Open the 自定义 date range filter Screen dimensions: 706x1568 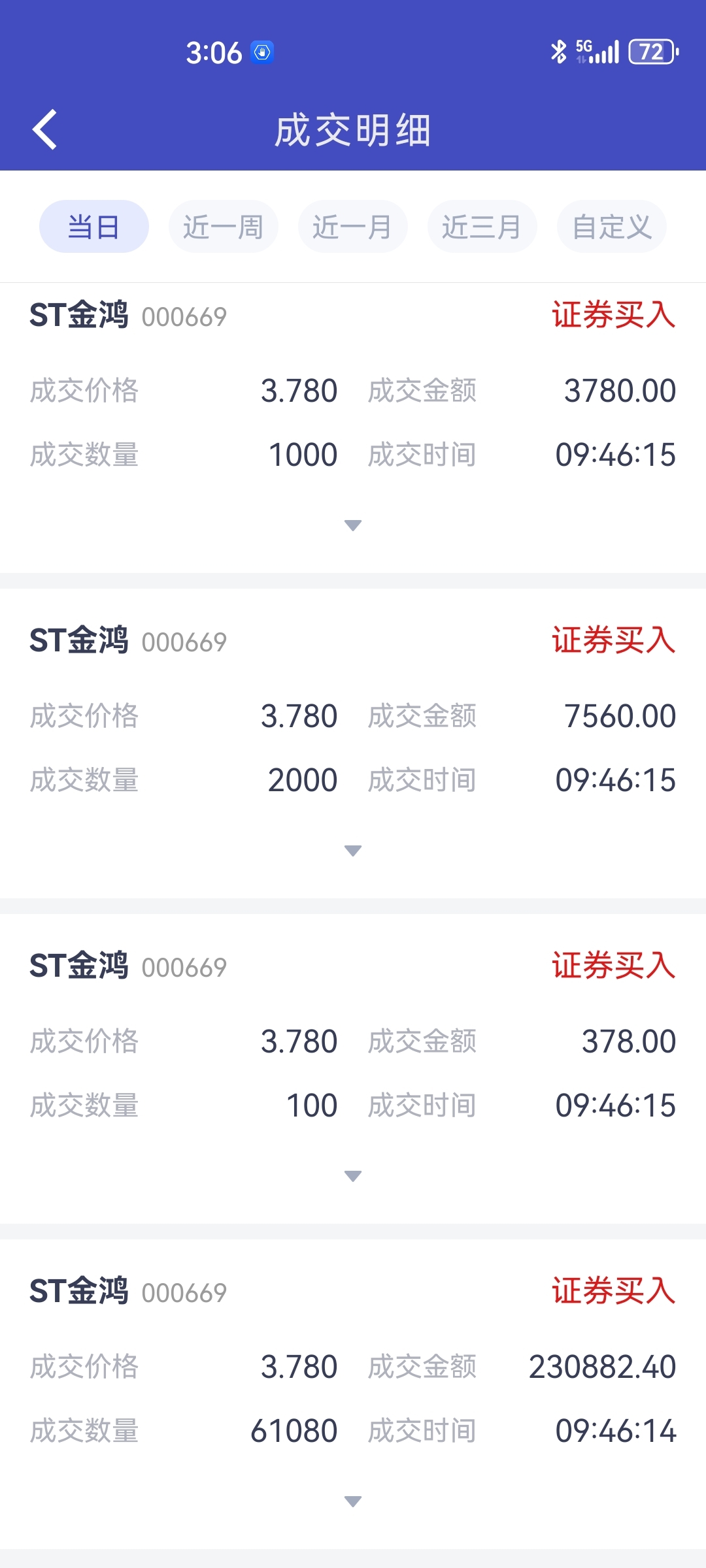click(612, 227)
